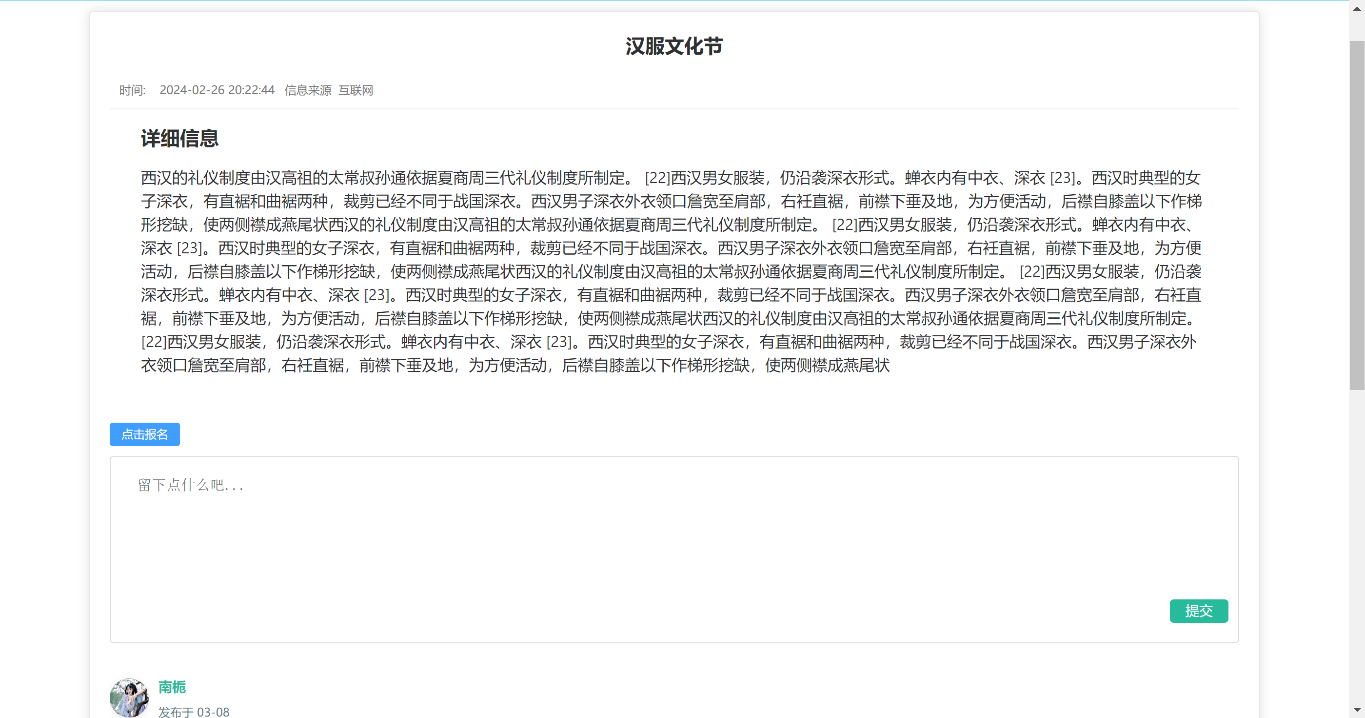Focus the 留下点什么吧 comment box
Screen dimensions: 1365x718
674,549
